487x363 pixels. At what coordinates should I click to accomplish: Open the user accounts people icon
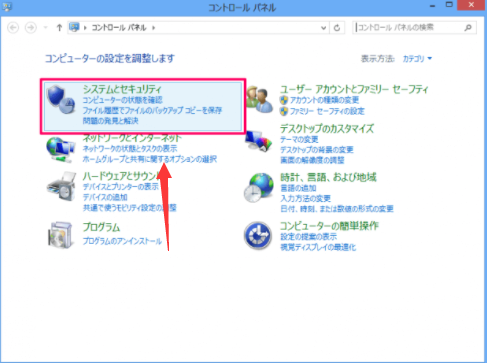pos(260,99)
